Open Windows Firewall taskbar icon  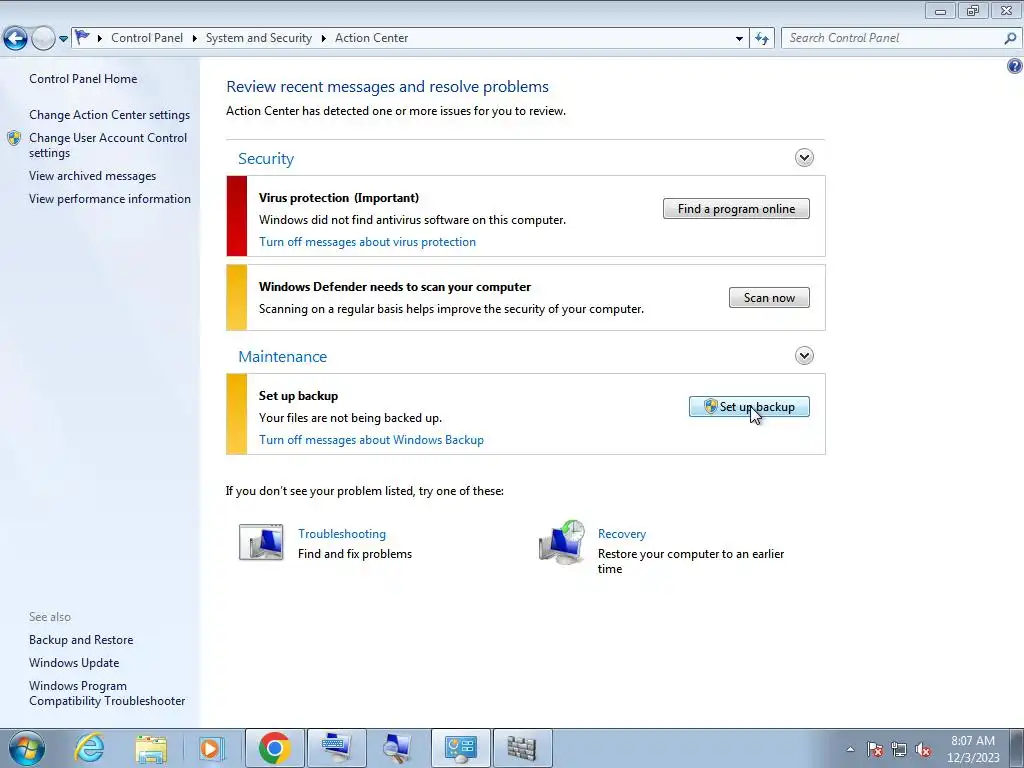coord(522,748)
